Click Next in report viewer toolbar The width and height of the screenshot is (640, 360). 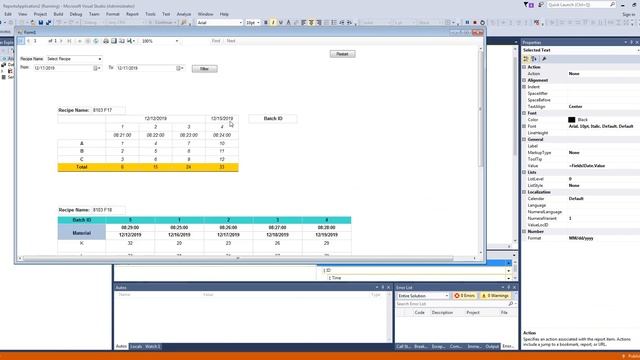pos(231,41)
